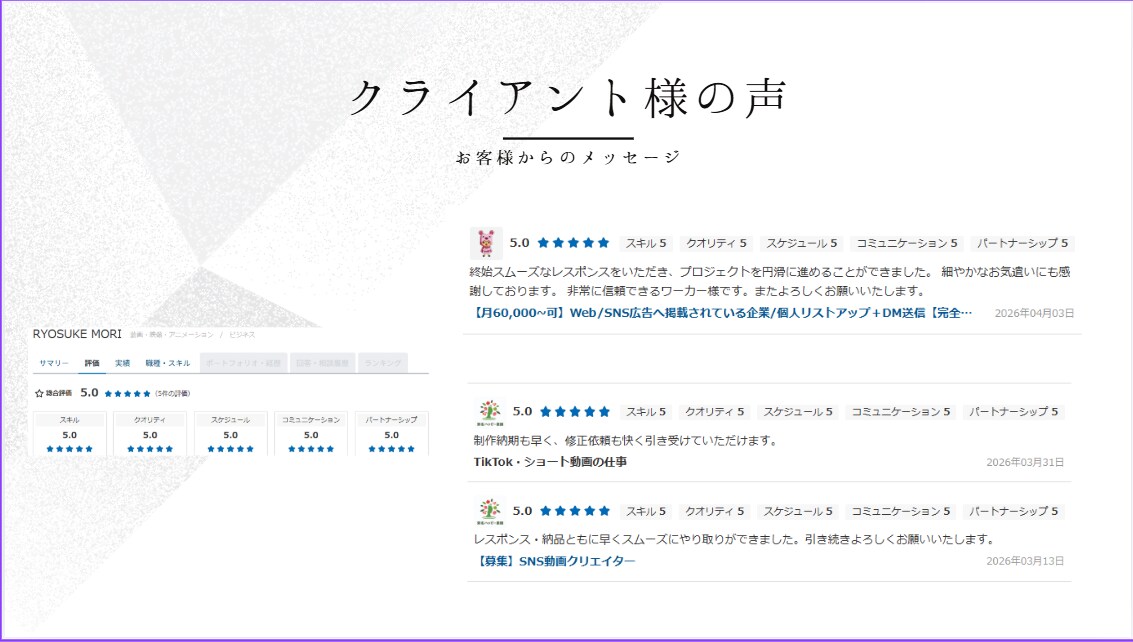1133x642 pixels.
Task: Click the ビジネス category link
Action: pos(242,335)
